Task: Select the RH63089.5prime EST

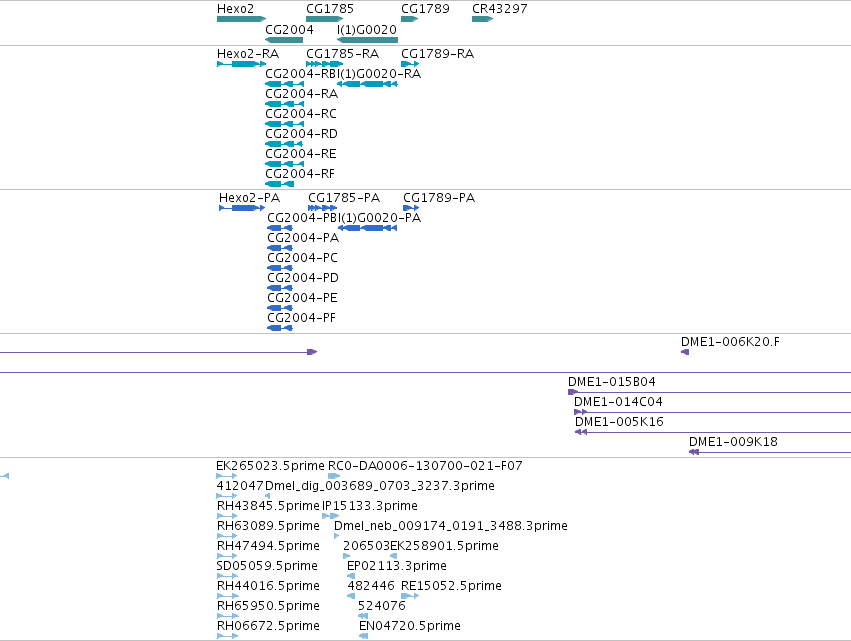Action: (x=227, y=536)
